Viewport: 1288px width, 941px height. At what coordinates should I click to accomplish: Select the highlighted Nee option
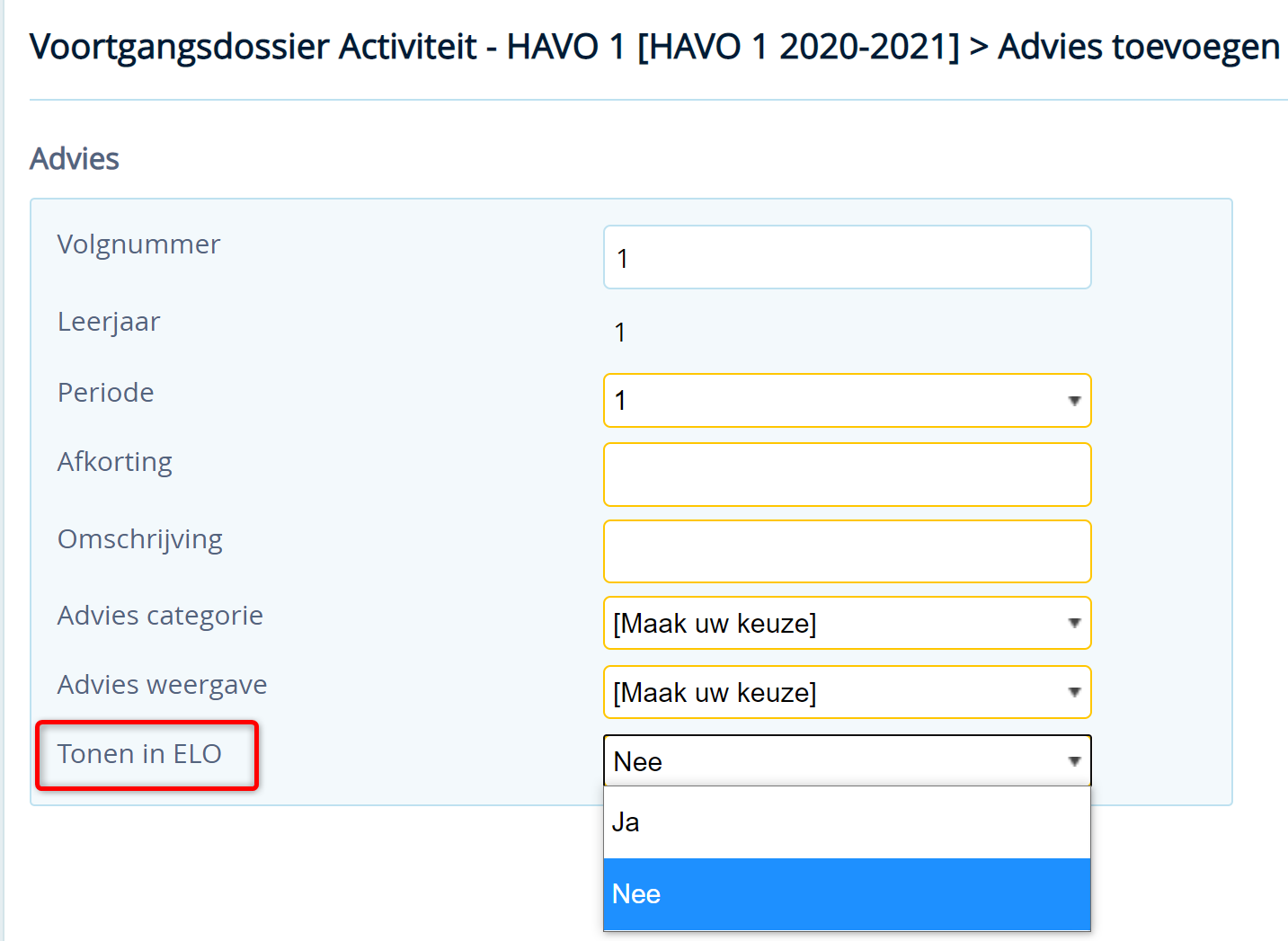click(847, 894)
